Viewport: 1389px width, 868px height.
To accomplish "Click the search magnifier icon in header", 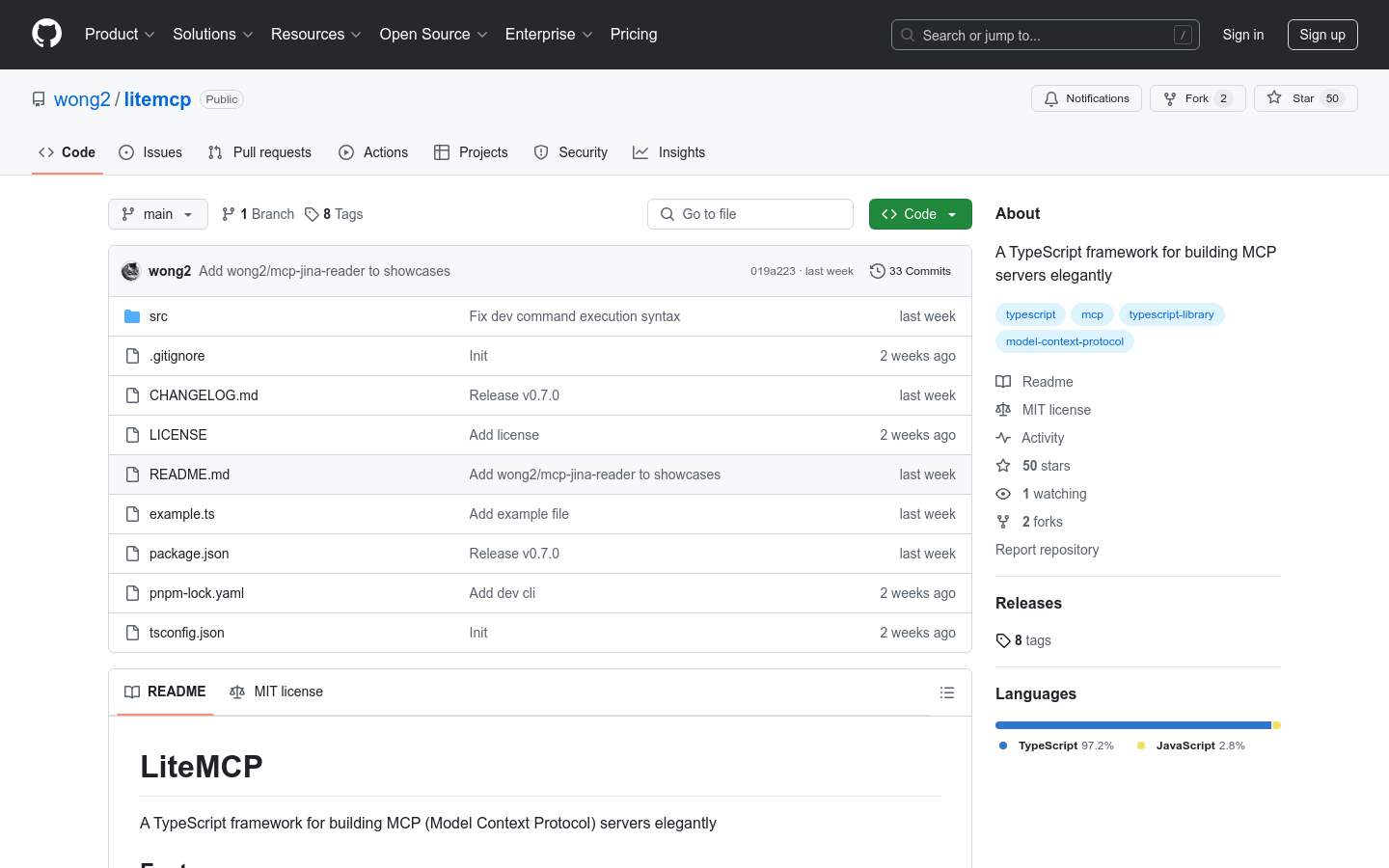I will [908, 35].
